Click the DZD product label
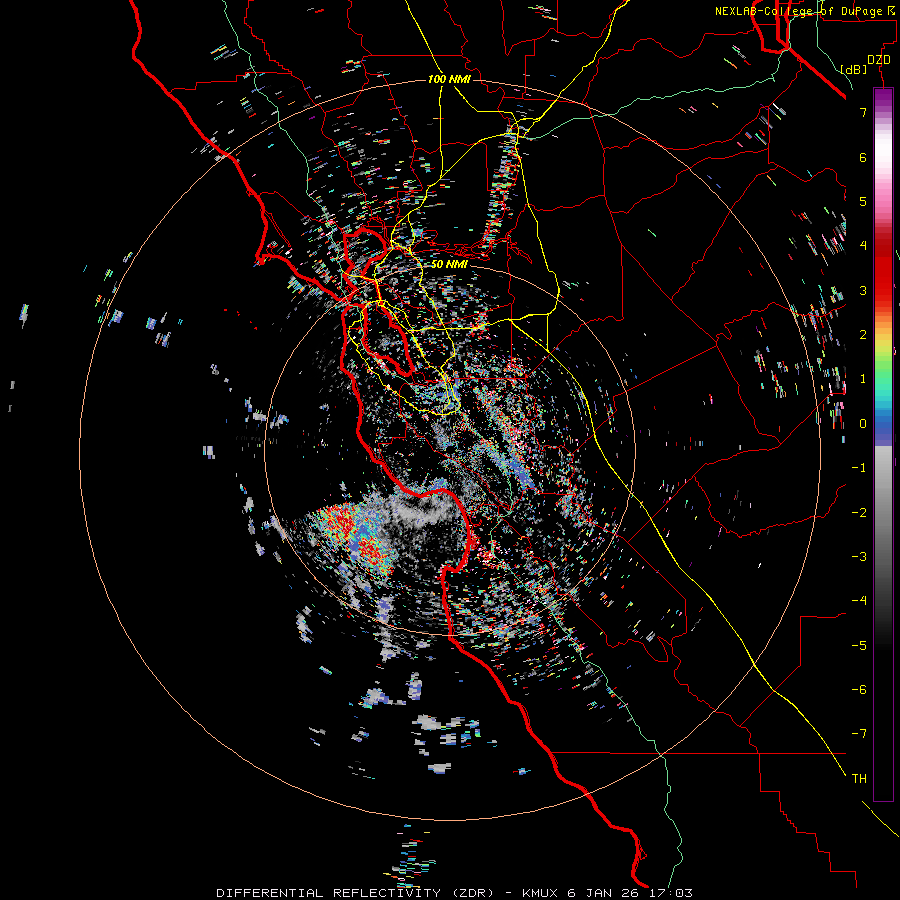The height and width of the screenshot is (900, 900). coord(879,60)
